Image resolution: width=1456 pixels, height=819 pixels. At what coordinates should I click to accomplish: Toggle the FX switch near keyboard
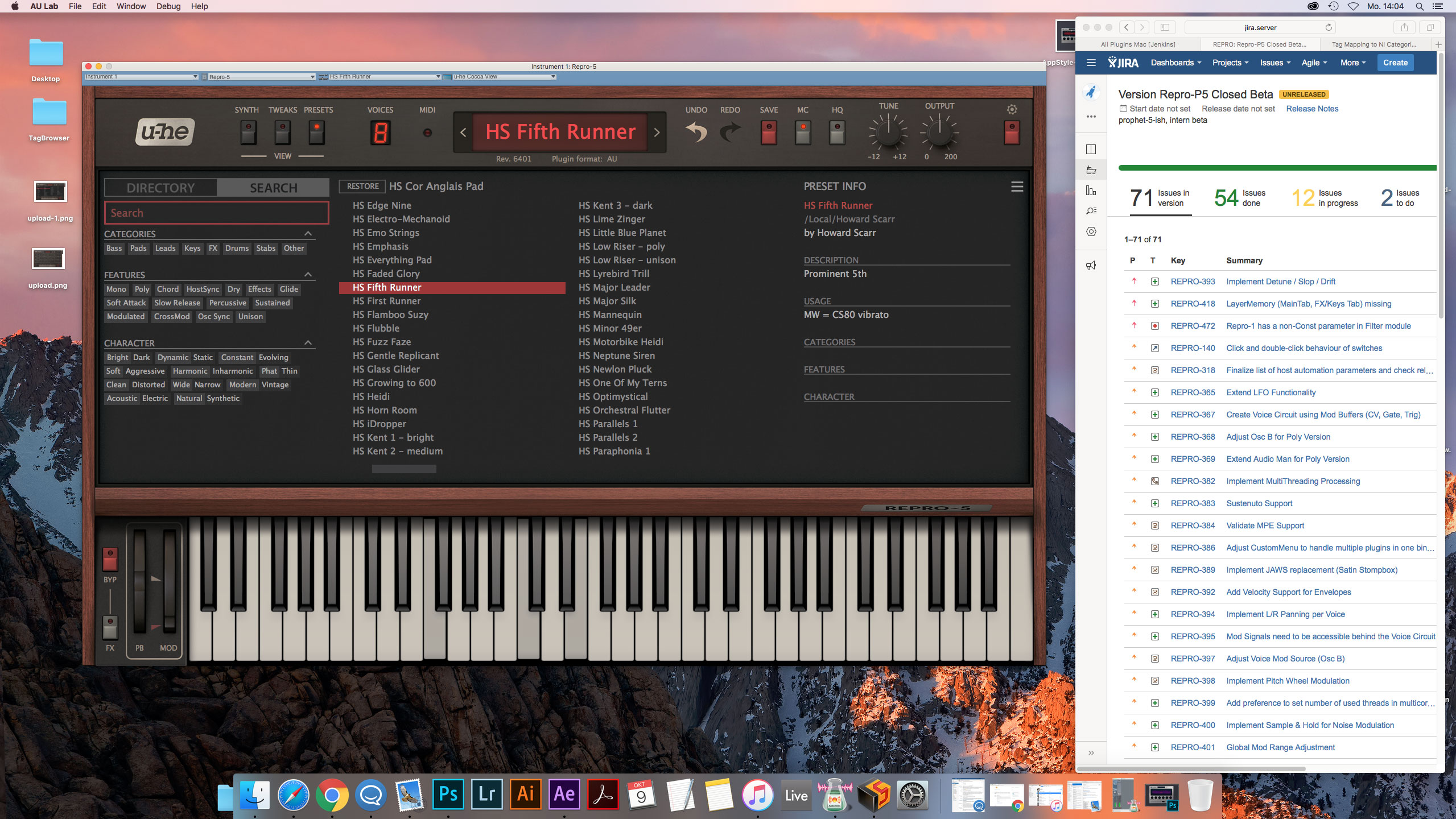click(110, 627)
